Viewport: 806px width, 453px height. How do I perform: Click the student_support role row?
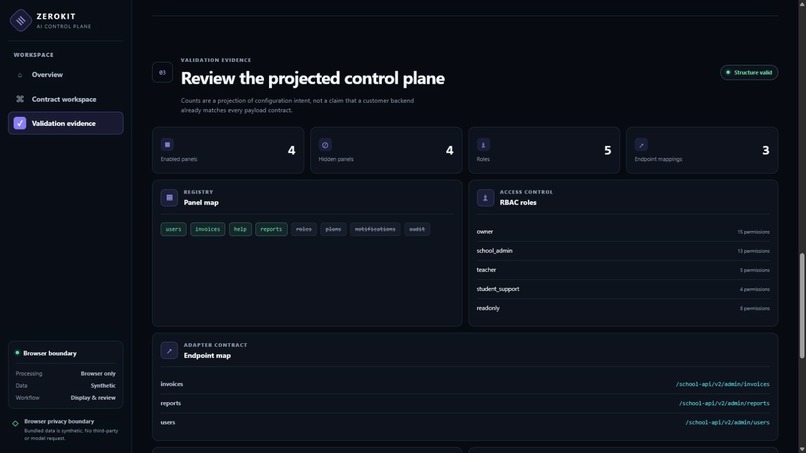(x=623, y=289)
